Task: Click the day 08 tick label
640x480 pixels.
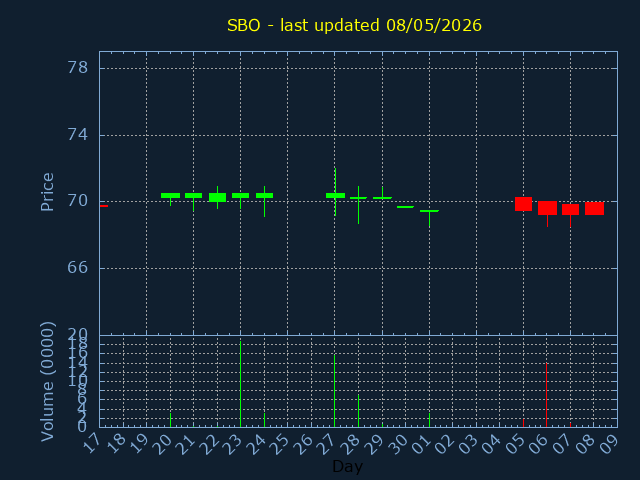Action: click(586, 443)
